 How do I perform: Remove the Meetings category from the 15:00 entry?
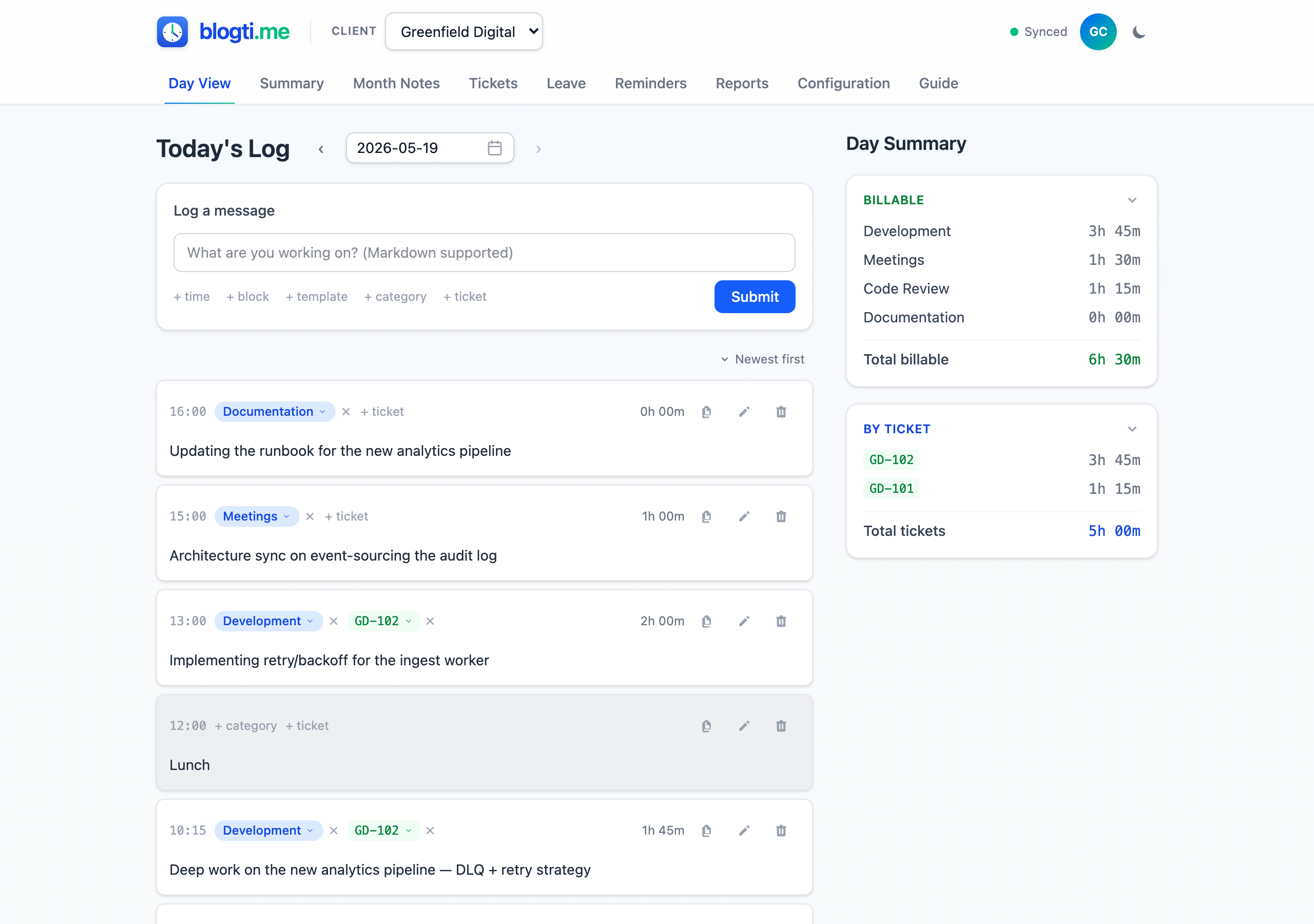[310, 516]
